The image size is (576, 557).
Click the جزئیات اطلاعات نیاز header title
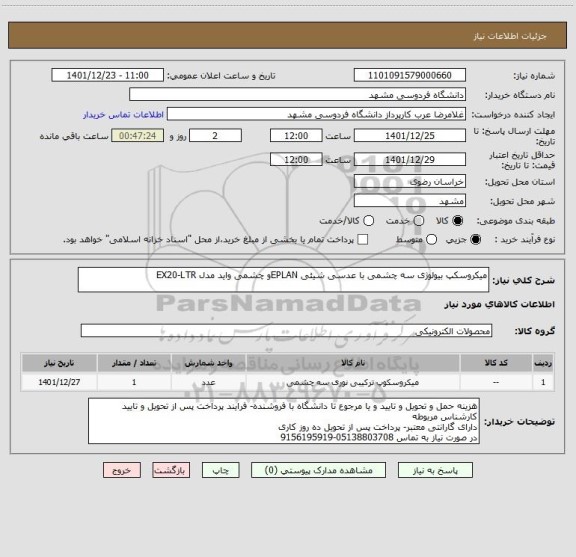coord(510,36)
